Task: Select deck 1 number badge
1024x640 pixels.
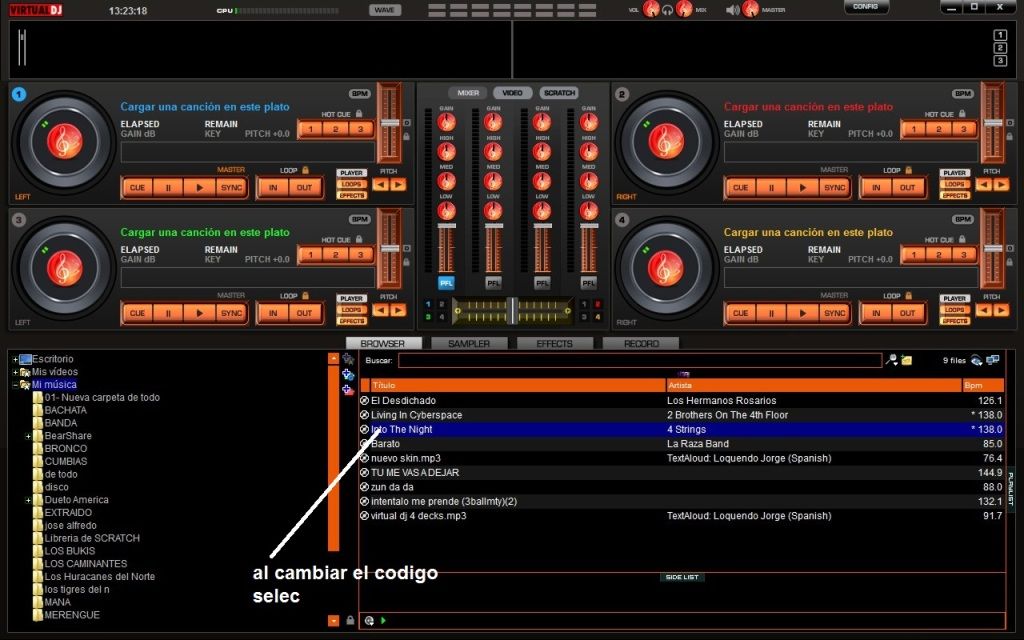Action: (x=19, y=94)
